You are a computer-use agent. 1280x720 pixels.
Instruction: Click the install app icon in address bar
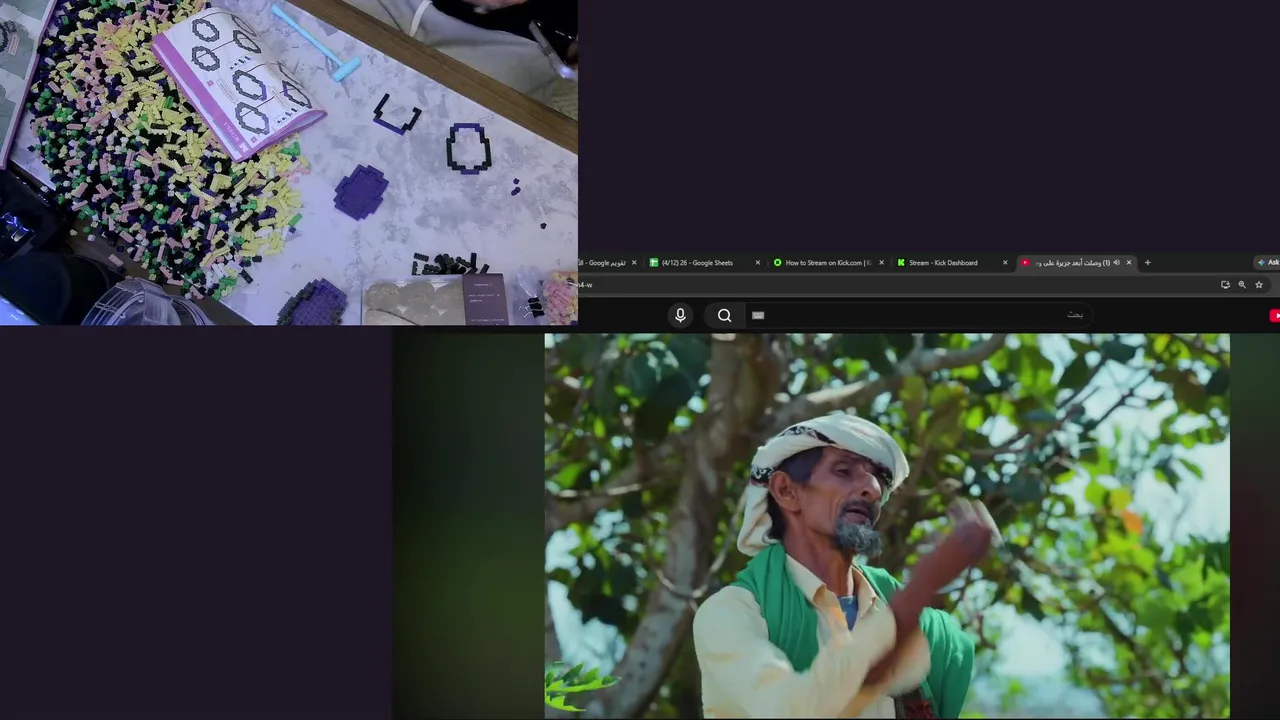click(x=1225, y=285)
